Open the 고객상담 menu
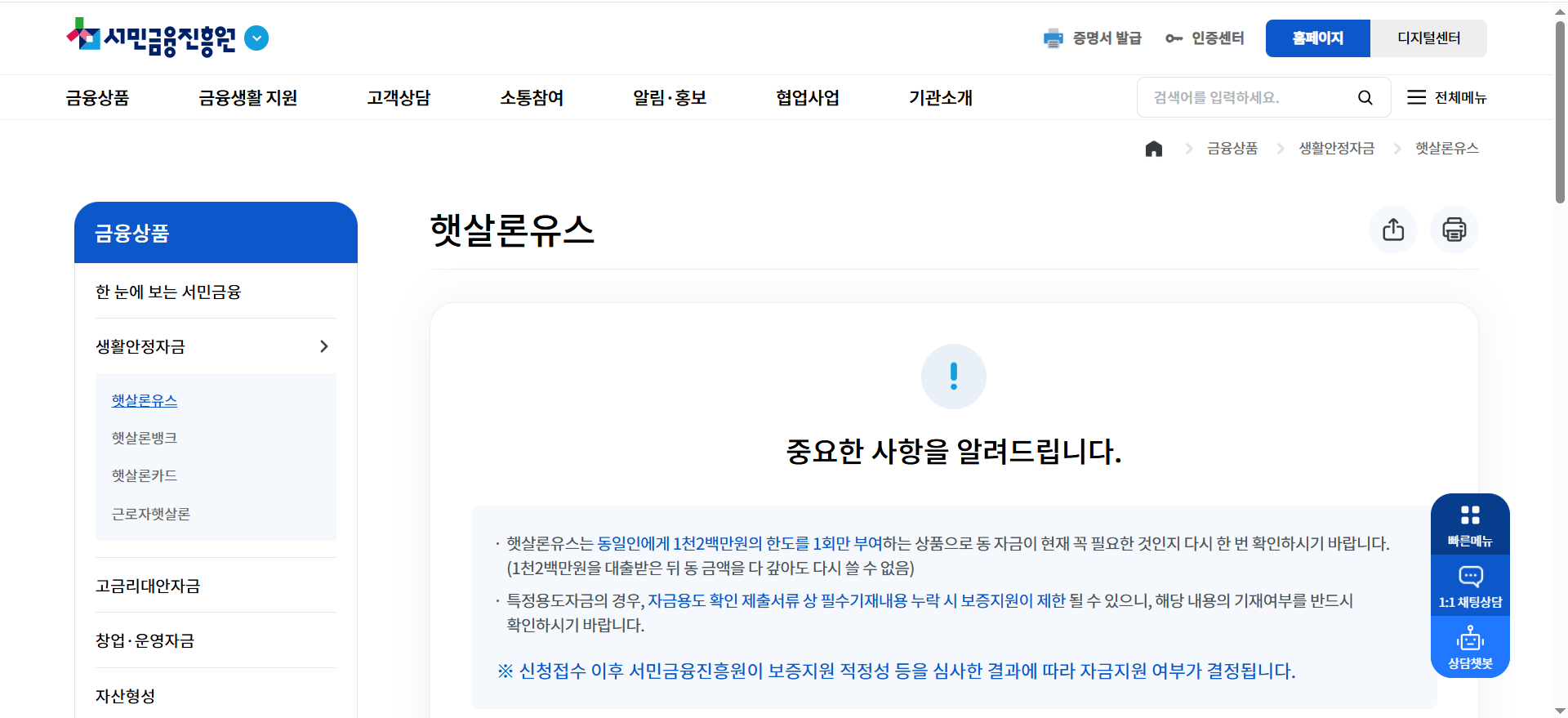1568x718 pixels. click(399, 98)
